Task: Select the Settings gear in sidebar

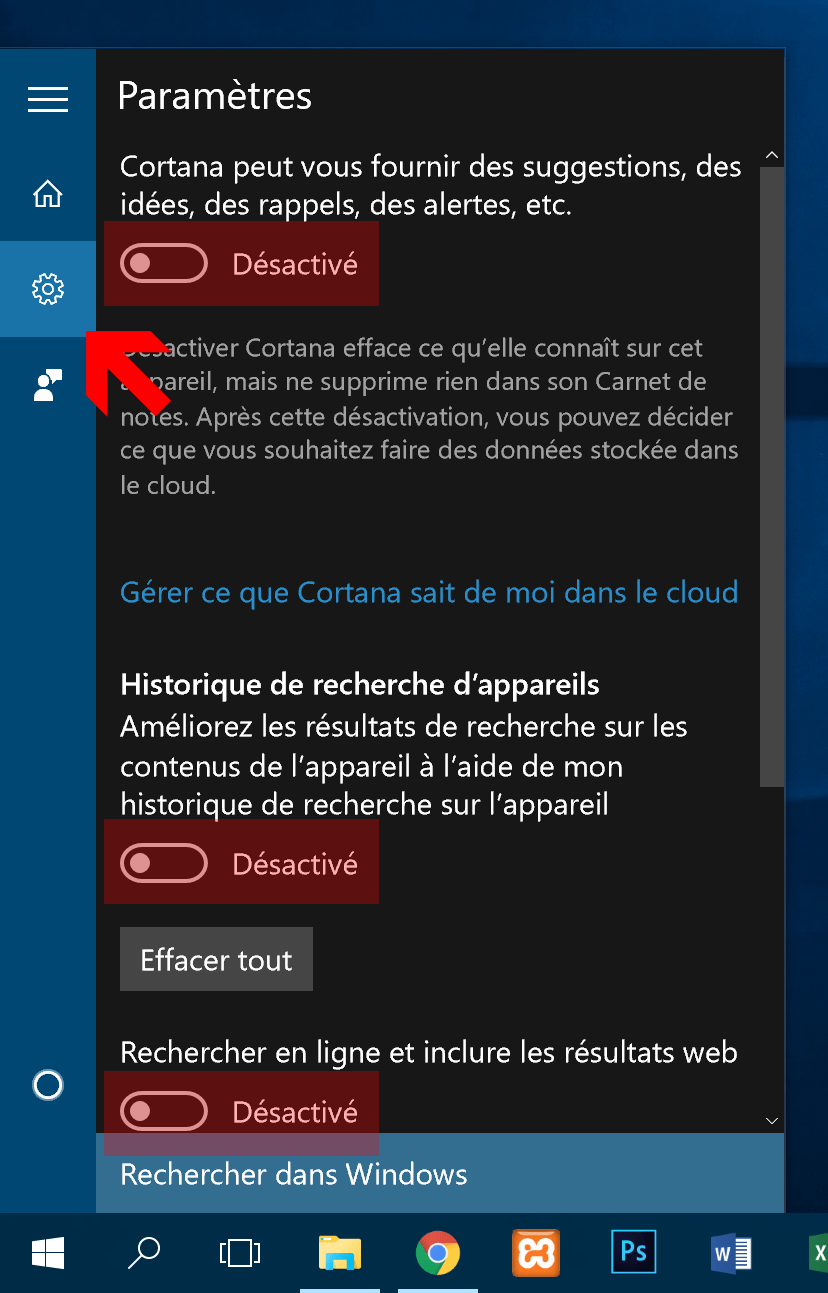Action: (48, 289)
